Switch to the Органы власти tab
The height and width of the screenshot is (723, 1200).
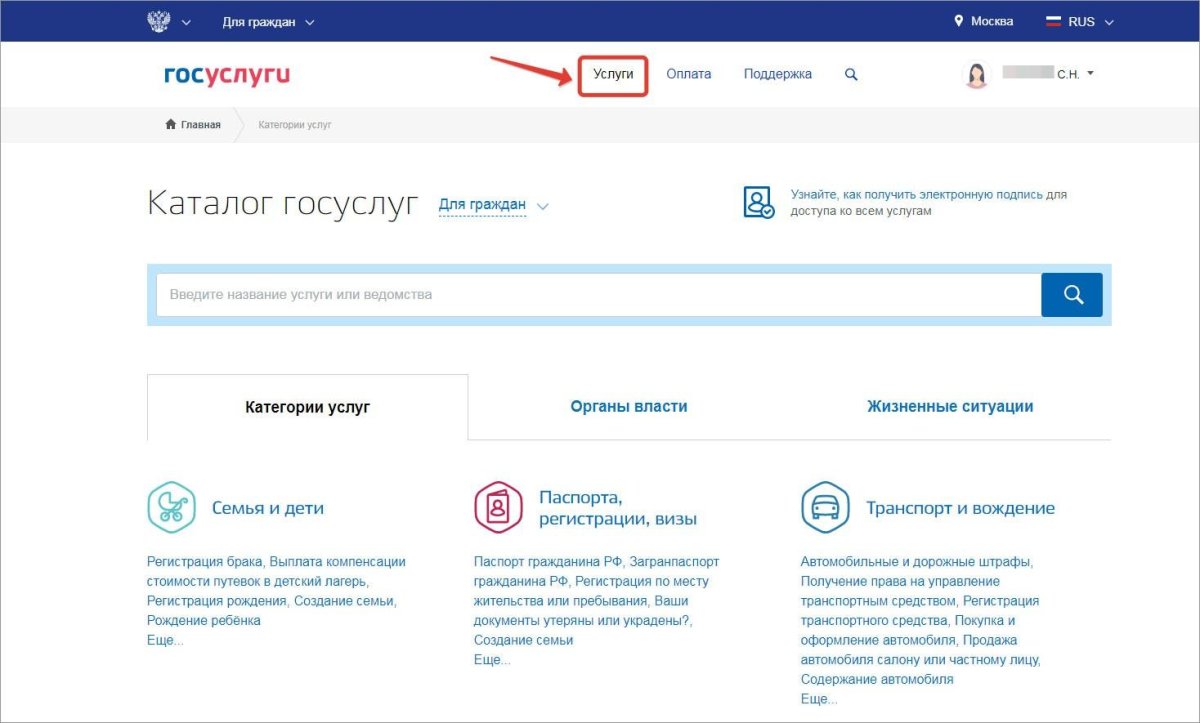(x=628, y=406)
